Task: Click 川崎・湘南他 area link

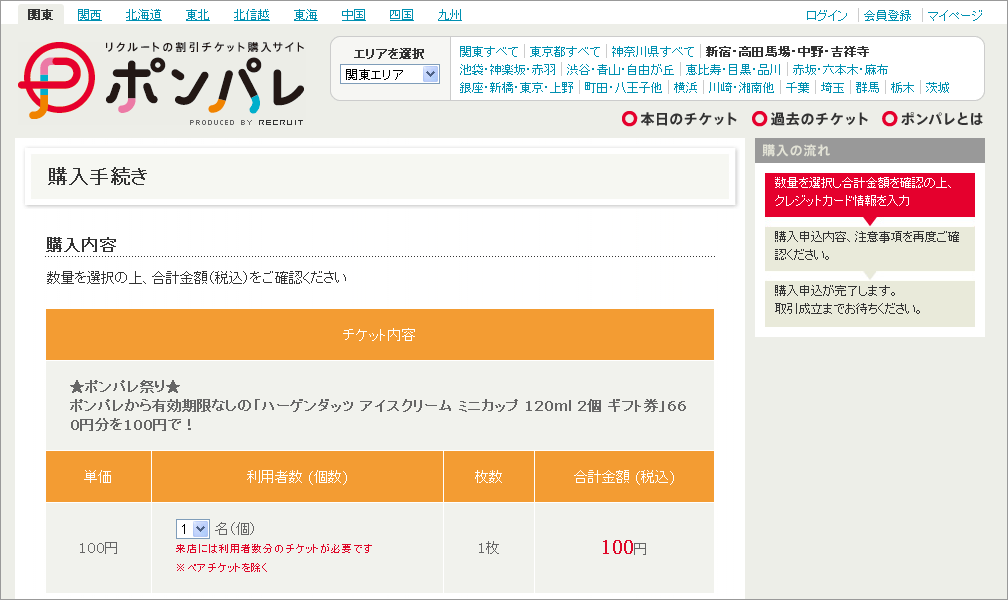Action: click(x=741, y=87)
